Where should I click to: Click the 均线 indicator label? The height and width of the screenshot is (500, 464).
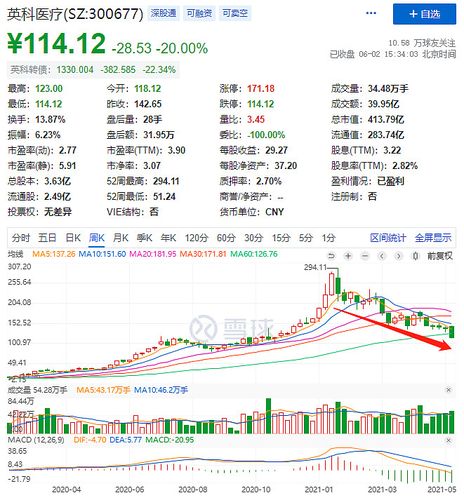pyautogui.click(x=15, y=254)
